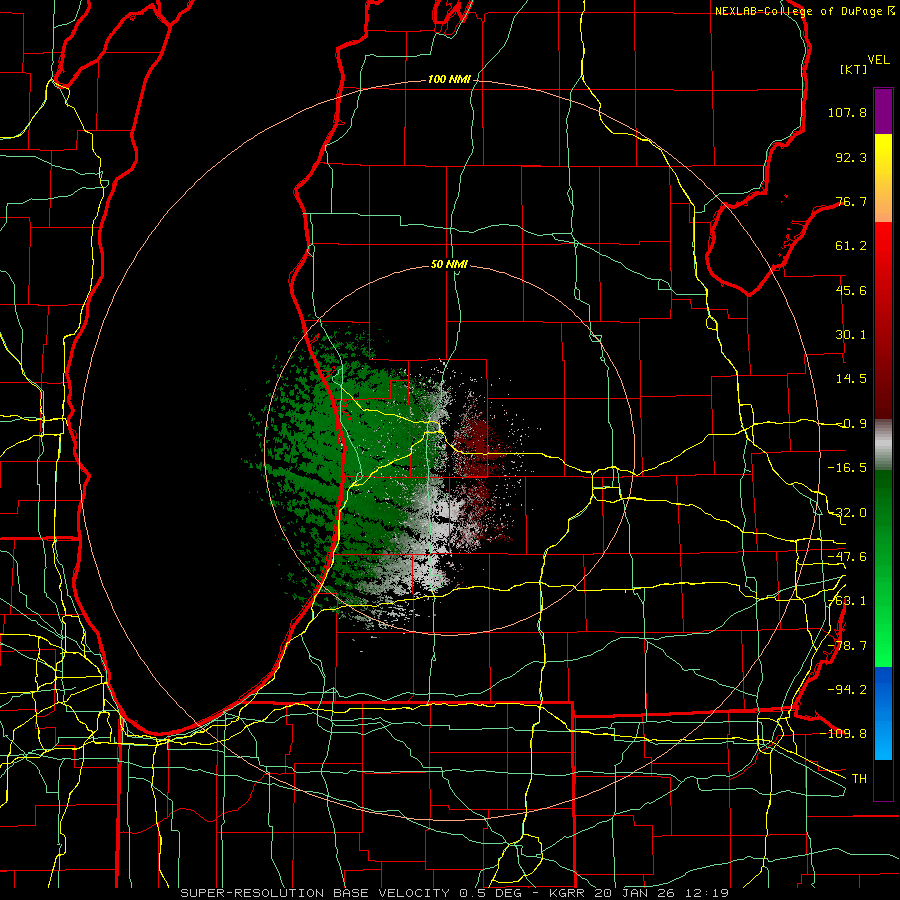Click the NEXLAB-College of DuPage credit text
Screen dimensions: 900x900
point(805,11)
